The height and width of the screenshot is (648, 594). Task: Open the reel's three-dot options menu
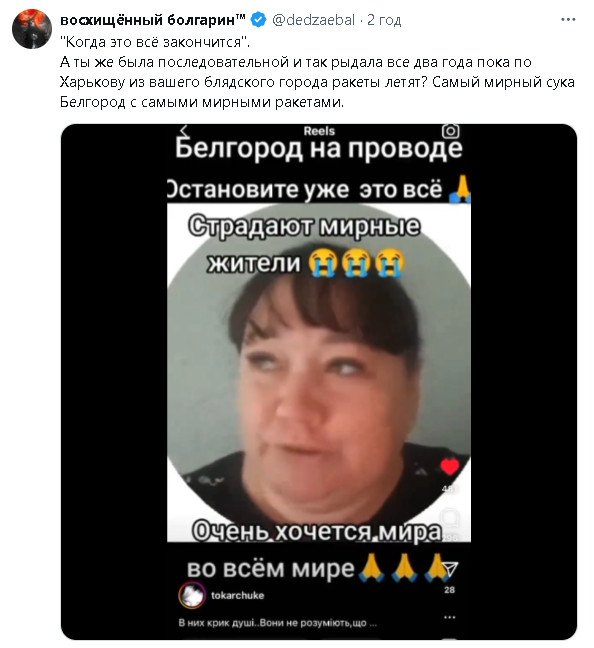449,617
